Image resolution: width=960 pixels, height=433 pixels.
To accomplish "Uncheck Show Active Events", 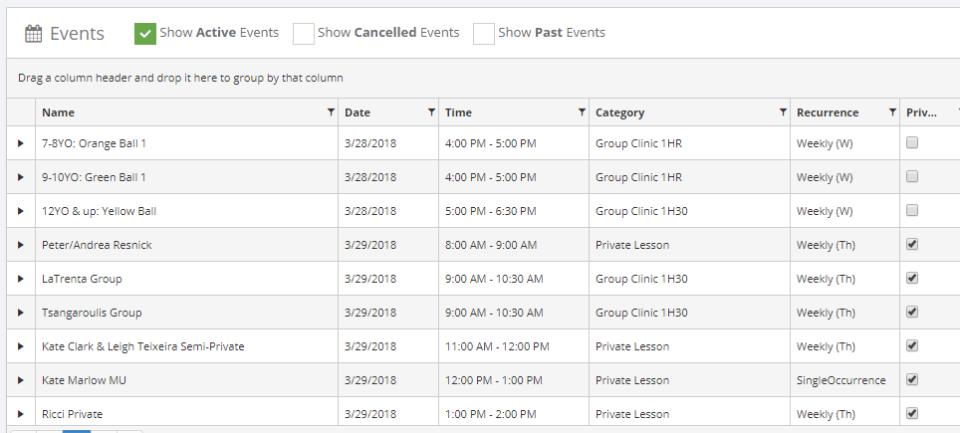I will [145, 34].
